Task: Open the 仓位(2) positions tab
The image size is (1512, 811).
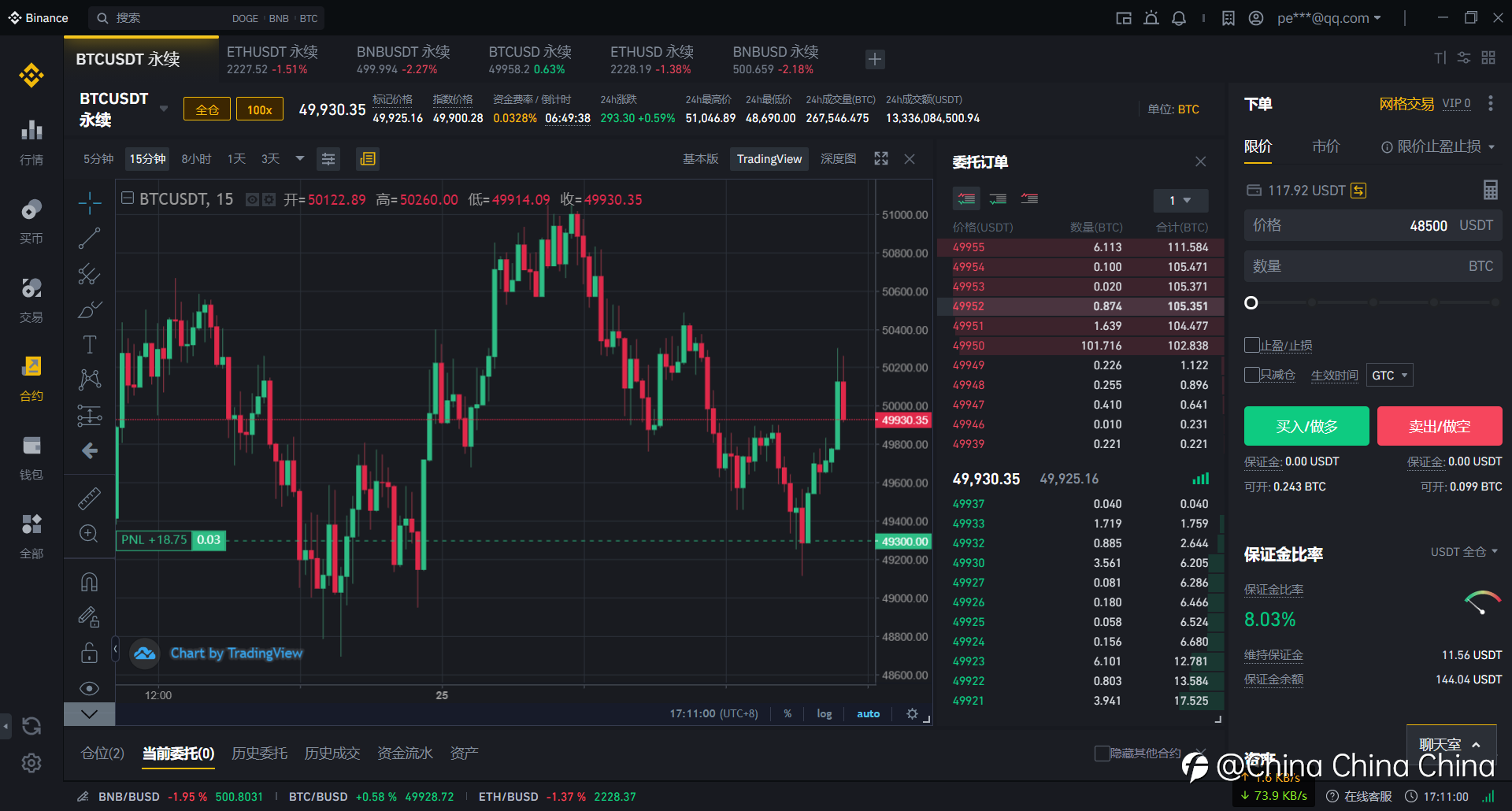Action: (x=102, y=754)
